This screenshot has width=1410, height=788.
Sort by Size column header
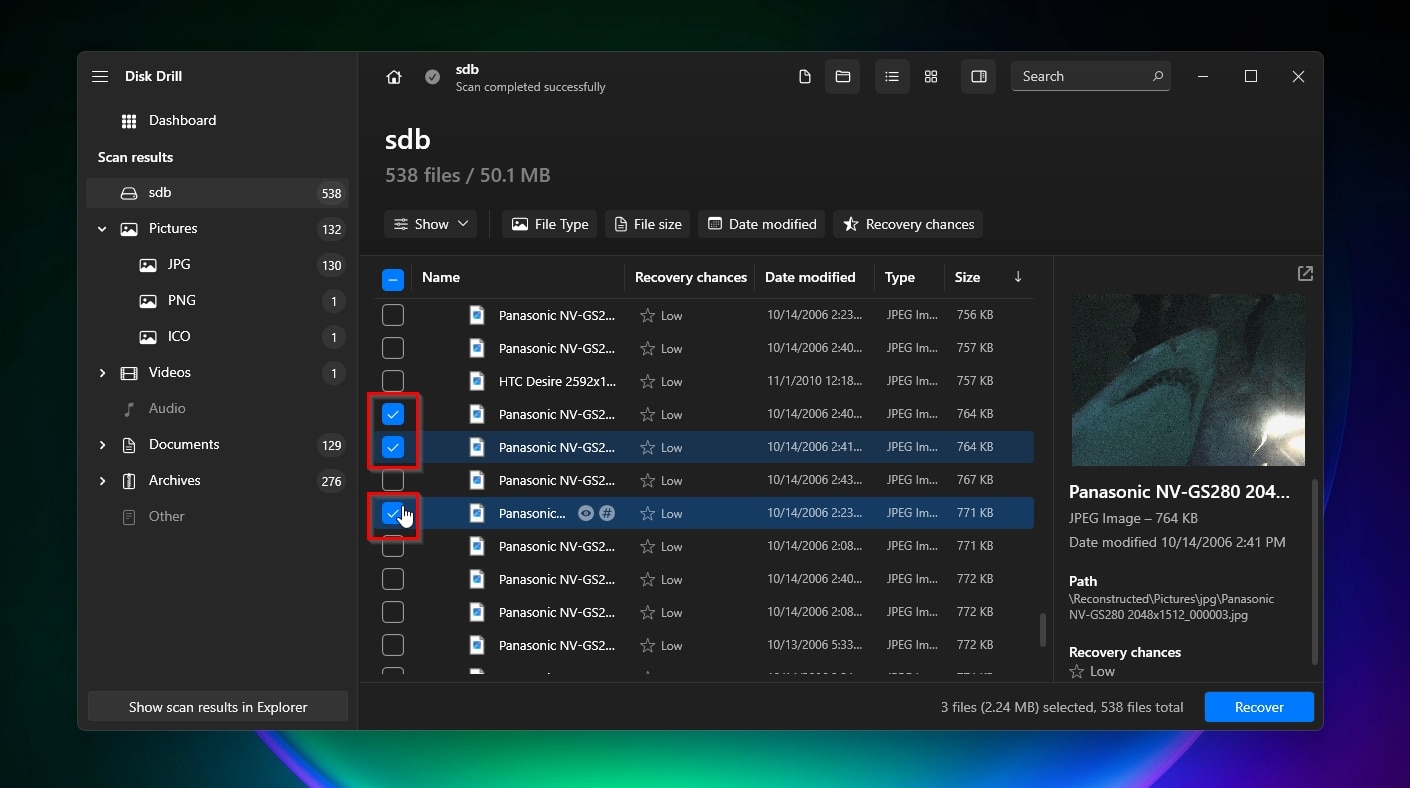click(x=967, y=277)
